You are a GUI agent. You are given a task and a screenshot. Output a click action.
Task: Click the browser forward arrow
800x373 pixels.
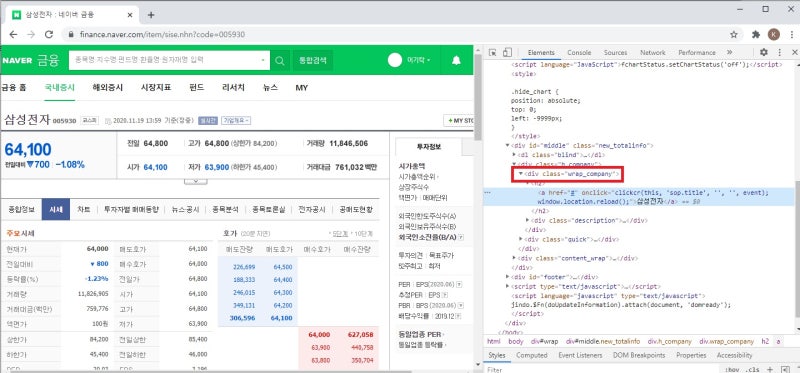pyautogui.click(x=31, y=34)
